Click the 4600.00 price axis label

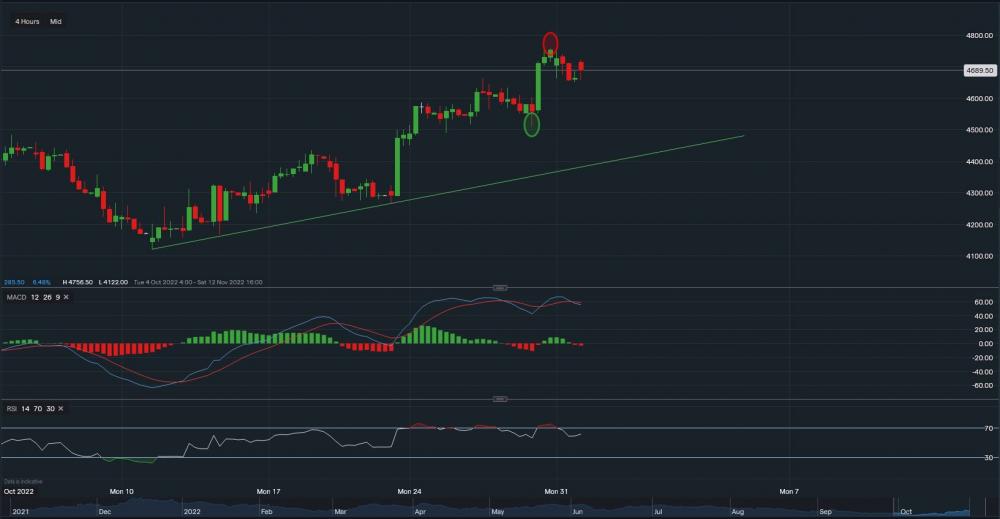(x=980, y=99)
